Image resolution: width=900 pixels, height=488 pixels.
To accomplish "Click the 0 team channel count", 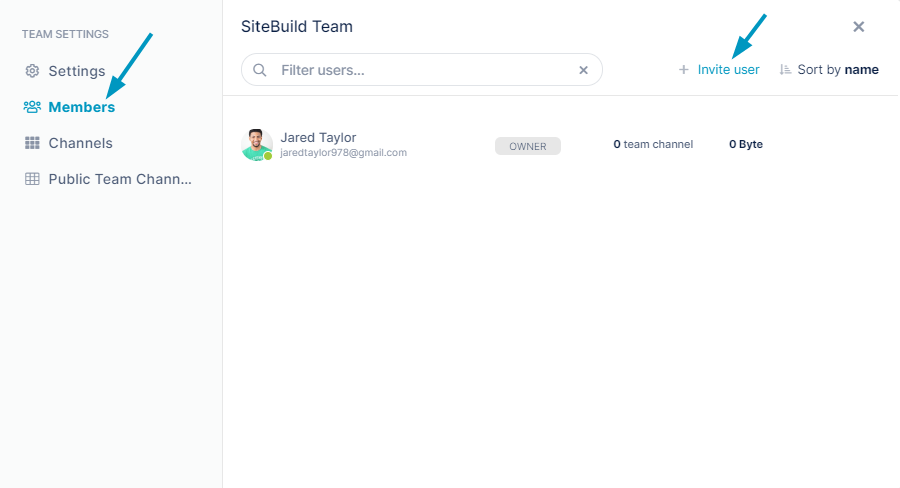I will pyautogui.click(x=653, y=144).
